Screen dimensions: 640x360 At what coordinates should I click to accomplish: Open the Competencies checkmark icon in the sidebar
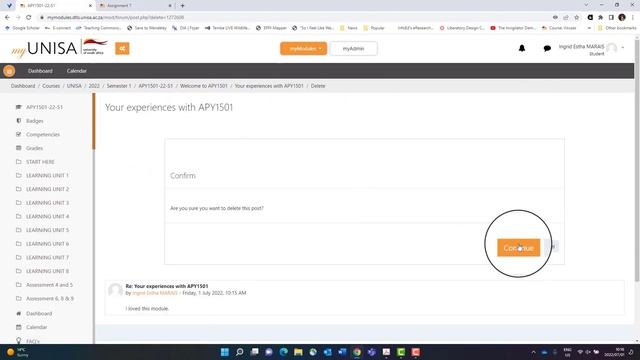pyautogui.click(x=18, y=134)
